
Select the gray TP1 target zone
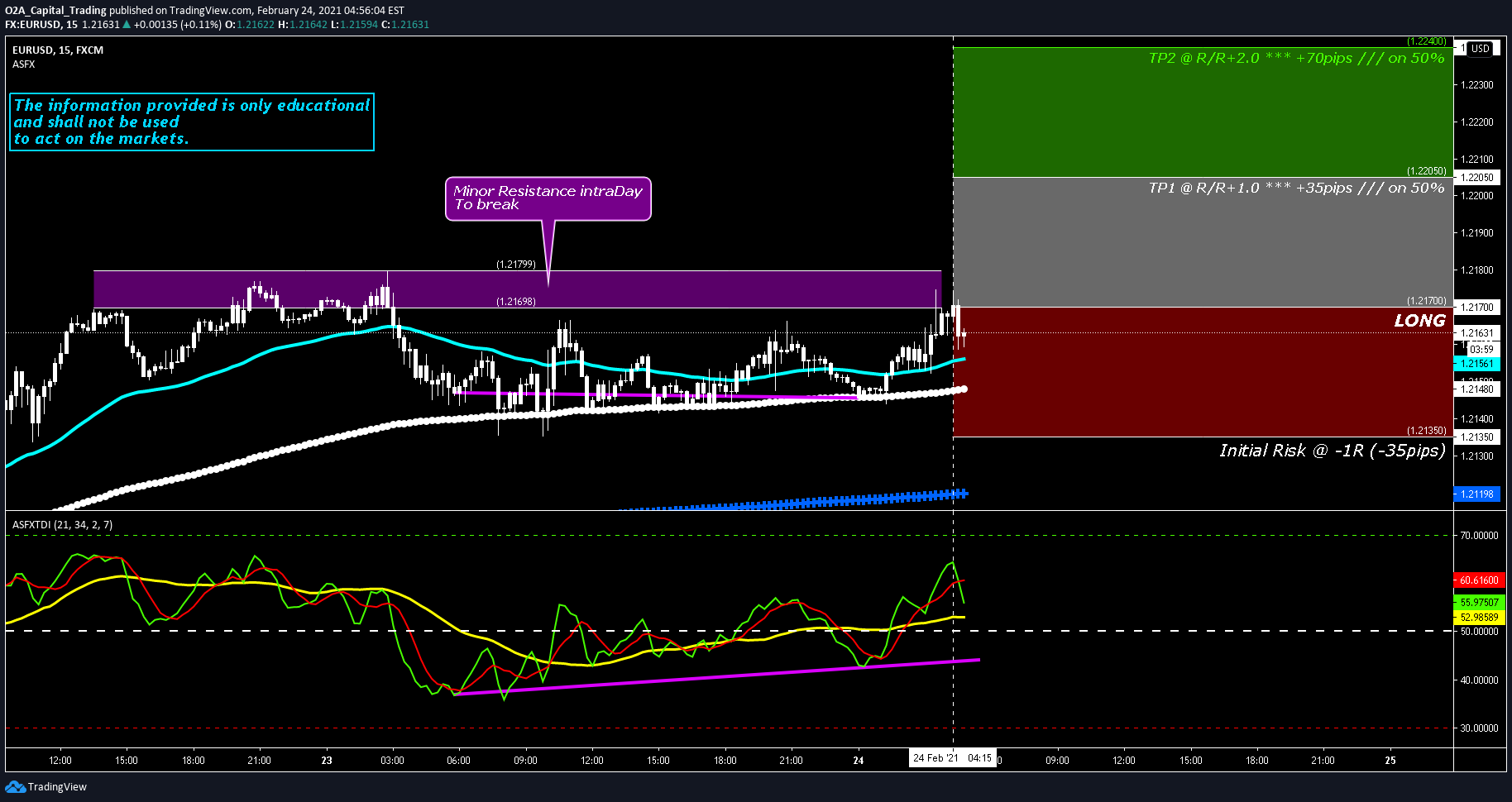(x=1203, y=242)
